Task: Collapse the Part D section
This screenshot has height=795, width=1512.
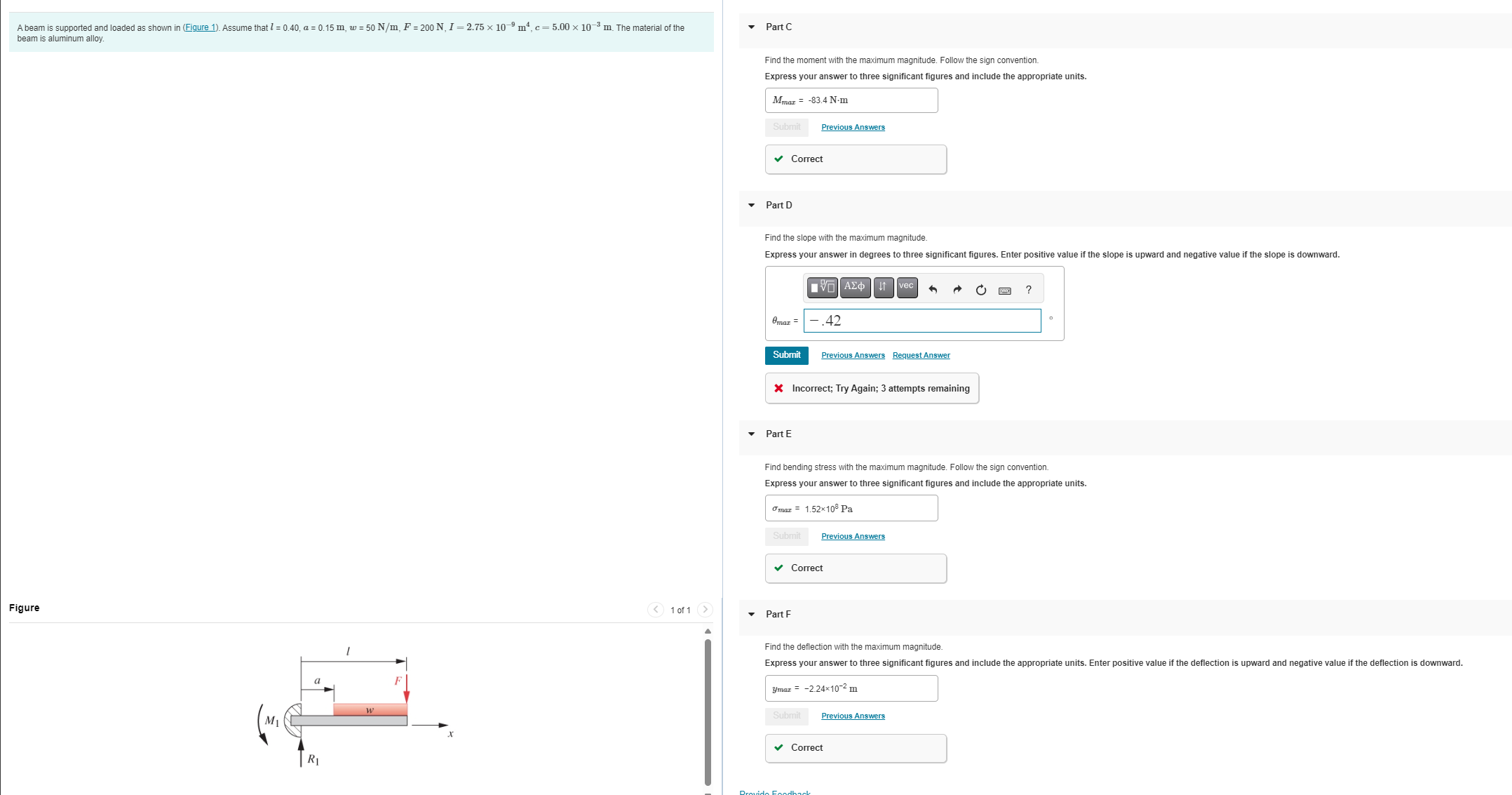Action: 750,205
